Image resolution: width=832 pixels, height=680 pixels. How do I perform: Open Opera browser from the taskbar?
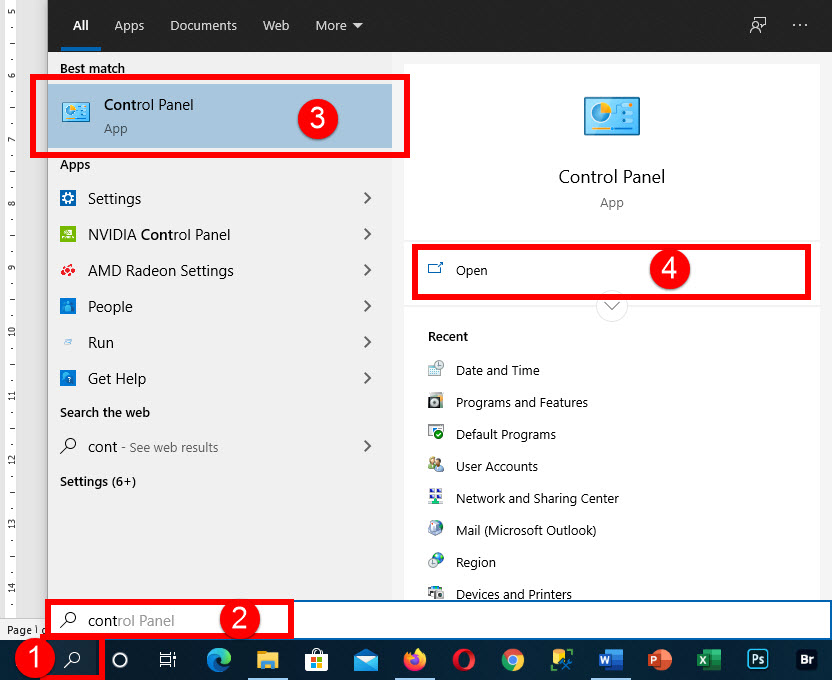pos(463,660)
